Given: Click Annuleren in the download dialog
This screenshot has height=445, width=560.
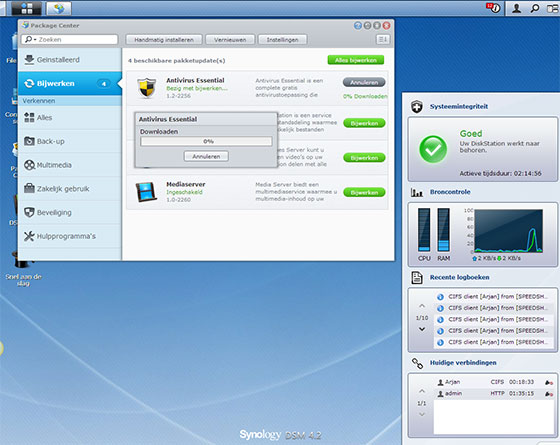Looking at the screenshot, I should (206, 156).
